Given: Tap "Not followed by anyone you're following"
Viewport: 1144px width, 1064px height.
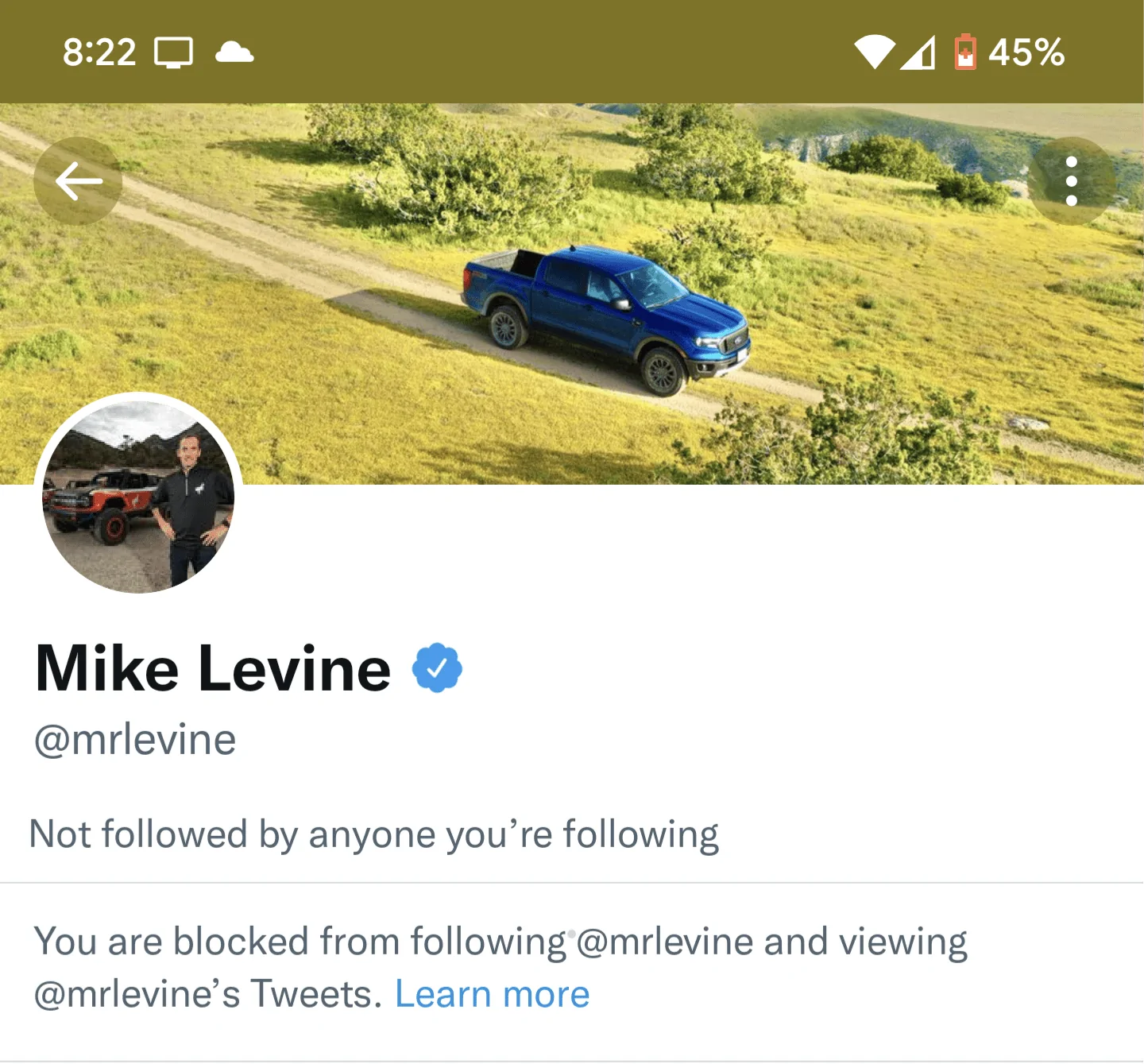Looking at the screenshot, I should [373, 835].
